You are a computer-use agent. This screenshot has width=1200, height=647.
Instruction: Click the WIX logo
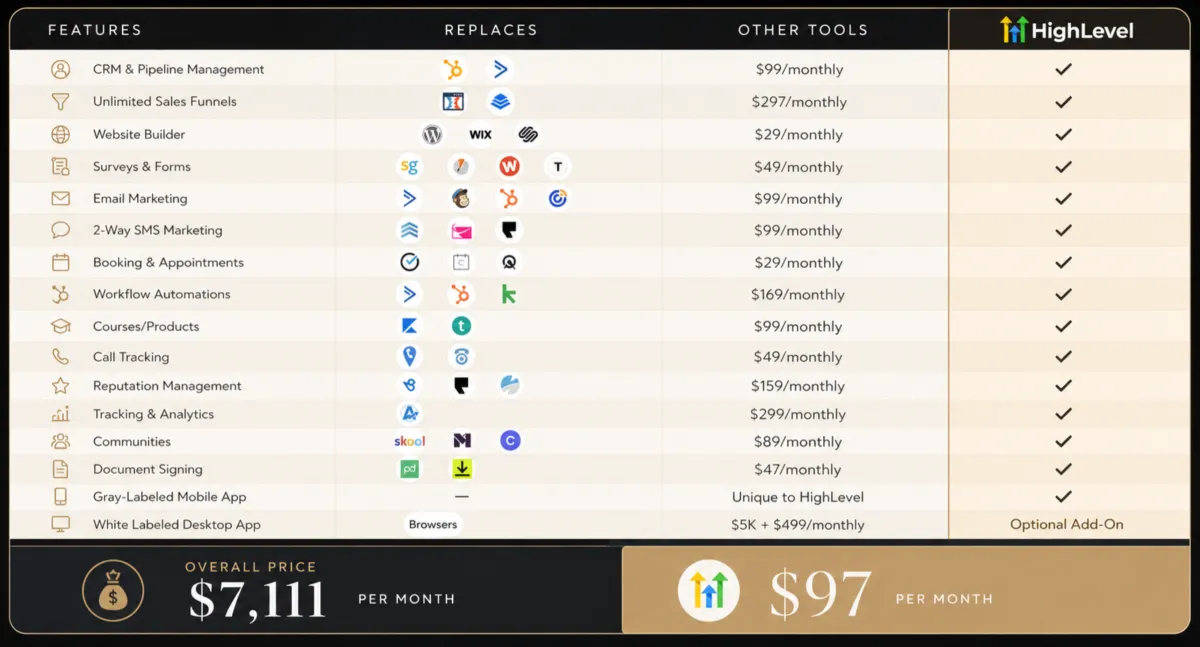[x=481, y=134]
